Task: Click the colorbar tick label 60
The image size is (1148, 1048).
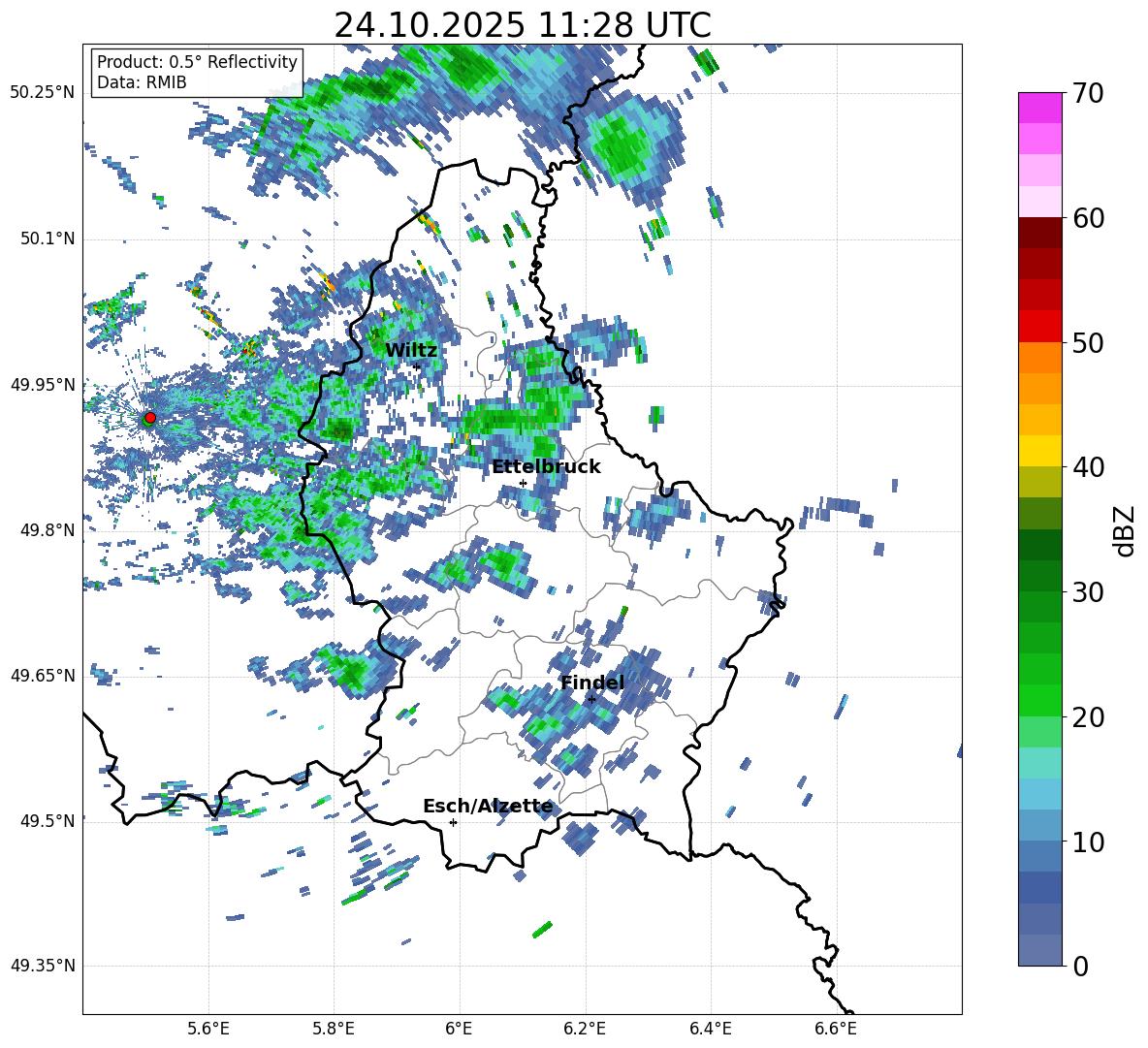Action: pyautogui.click(x=1087, y=218)
